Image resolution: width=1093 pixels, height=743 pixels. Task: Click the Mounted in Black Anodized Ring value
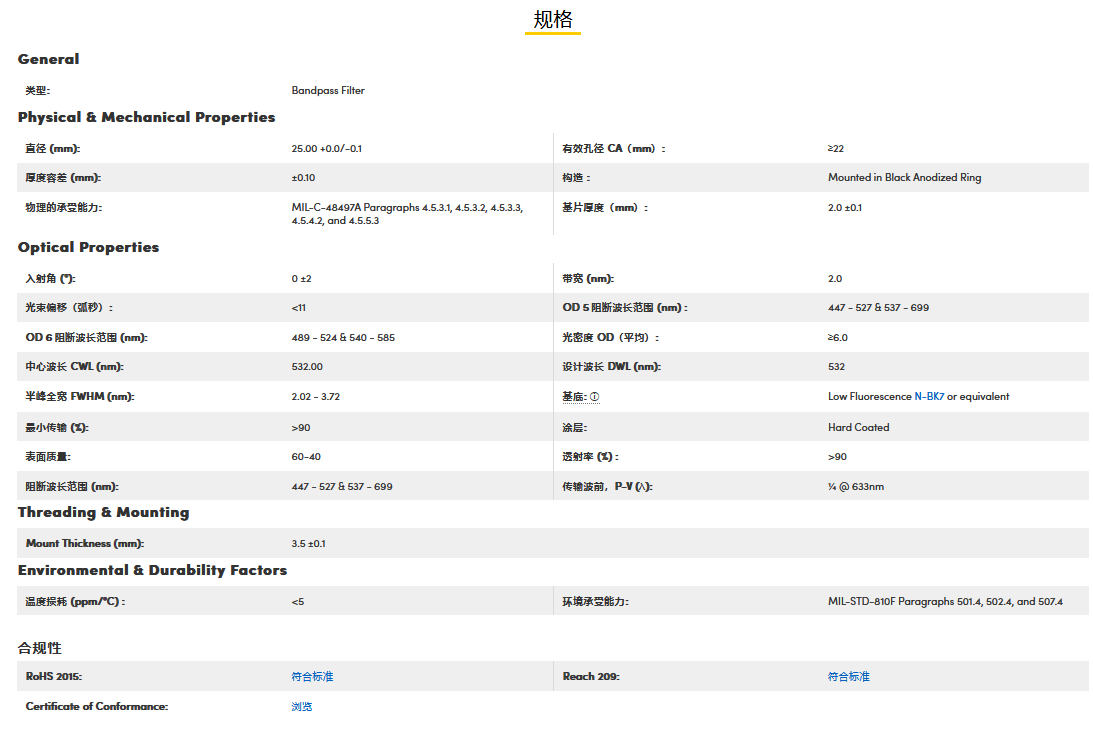[904, 178]
